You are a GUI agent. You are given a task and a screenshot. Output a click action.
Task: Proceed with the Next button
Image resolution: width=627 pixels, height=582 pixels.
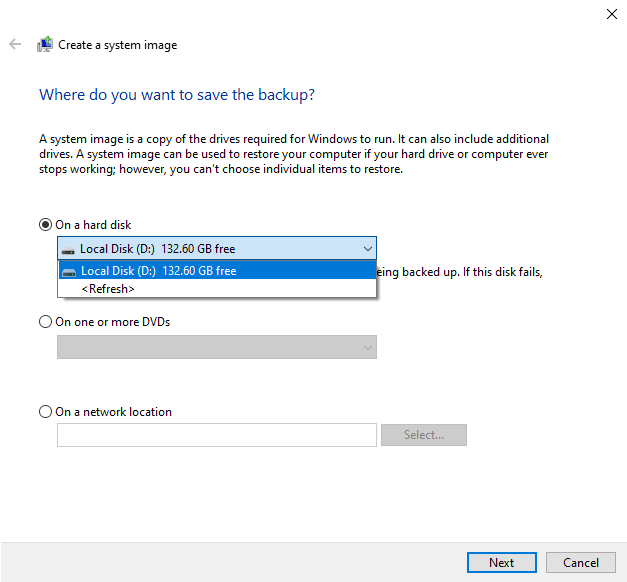click(x=501, y=562)
